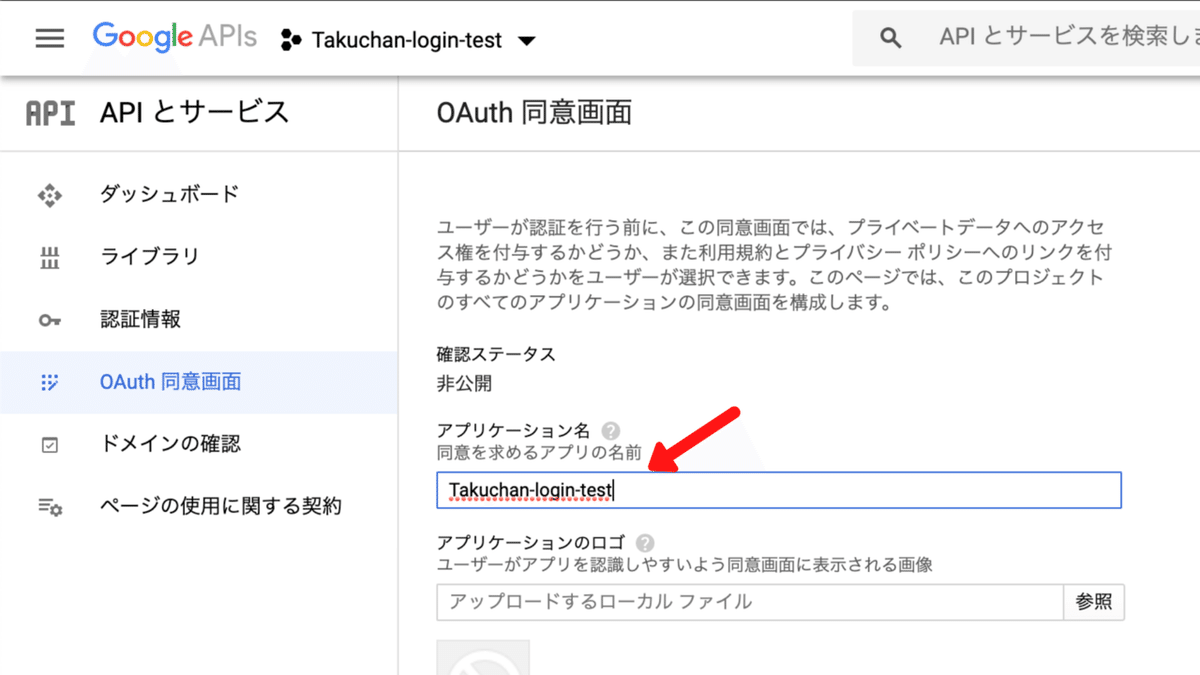Click the logo placeholder thumbnail
The height and width of the screenshot is (675, 1200).
483,657
